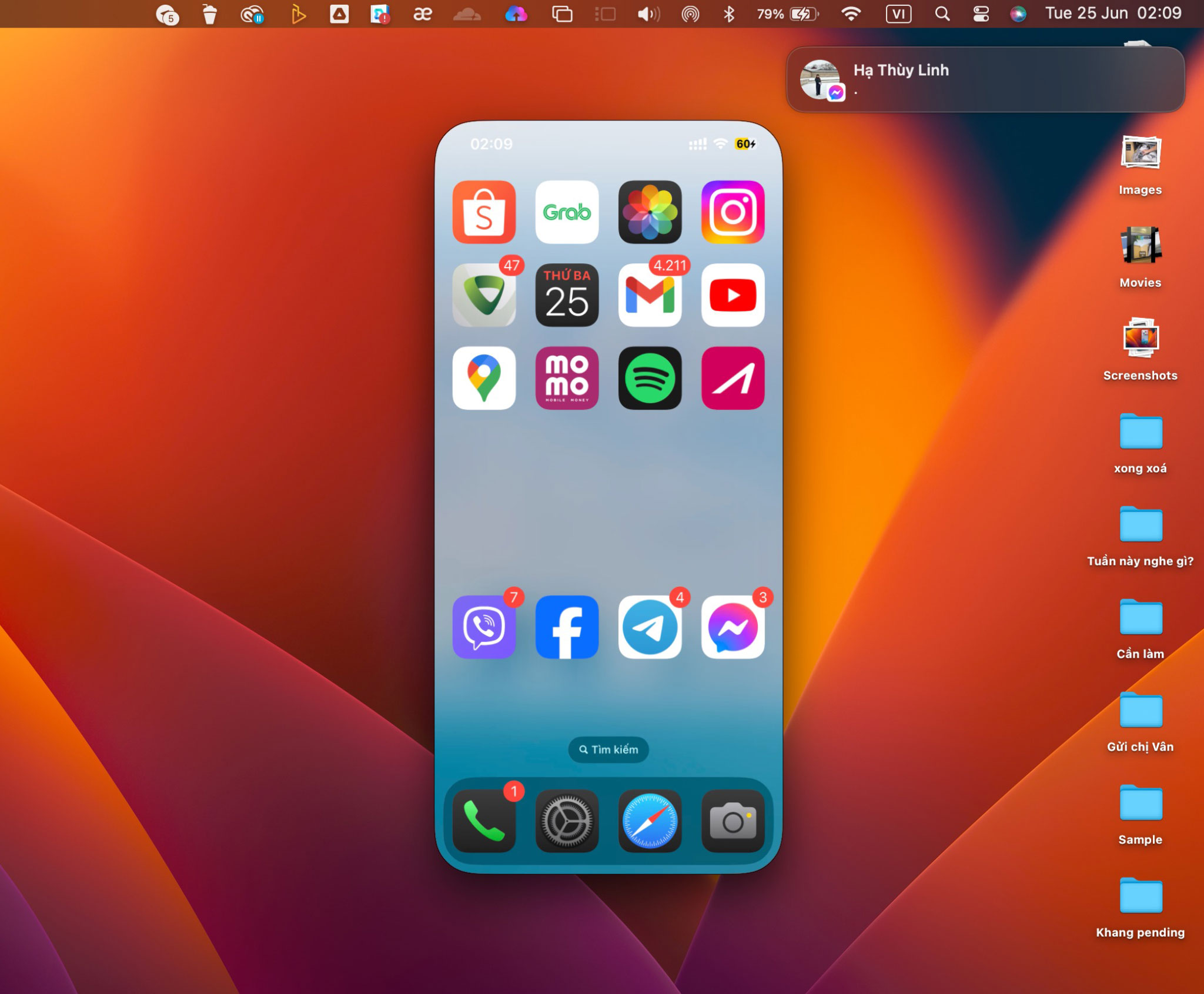Open Calendar app showing Thứ Ba 25

567,295
